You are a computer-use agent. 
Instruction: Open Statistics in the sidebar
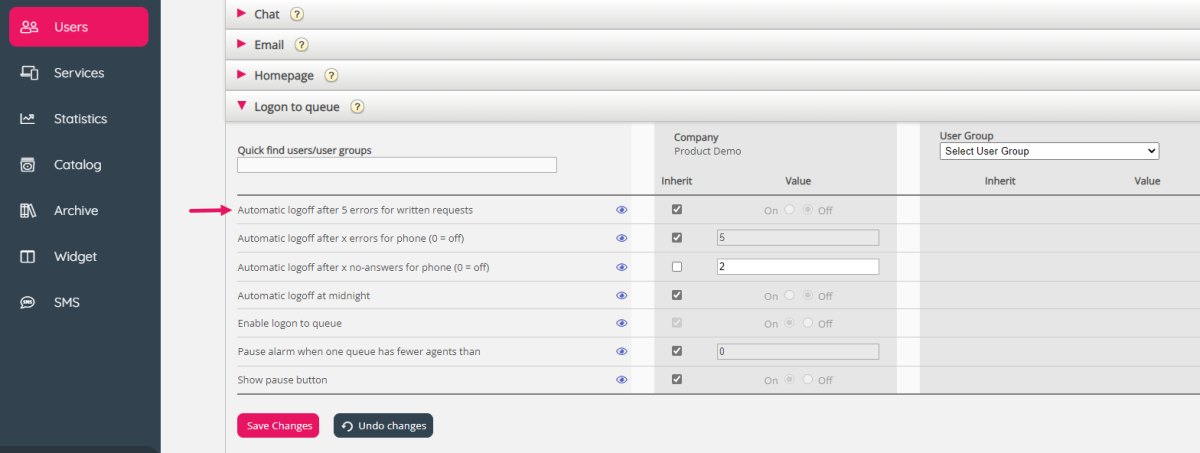point(79,119)
